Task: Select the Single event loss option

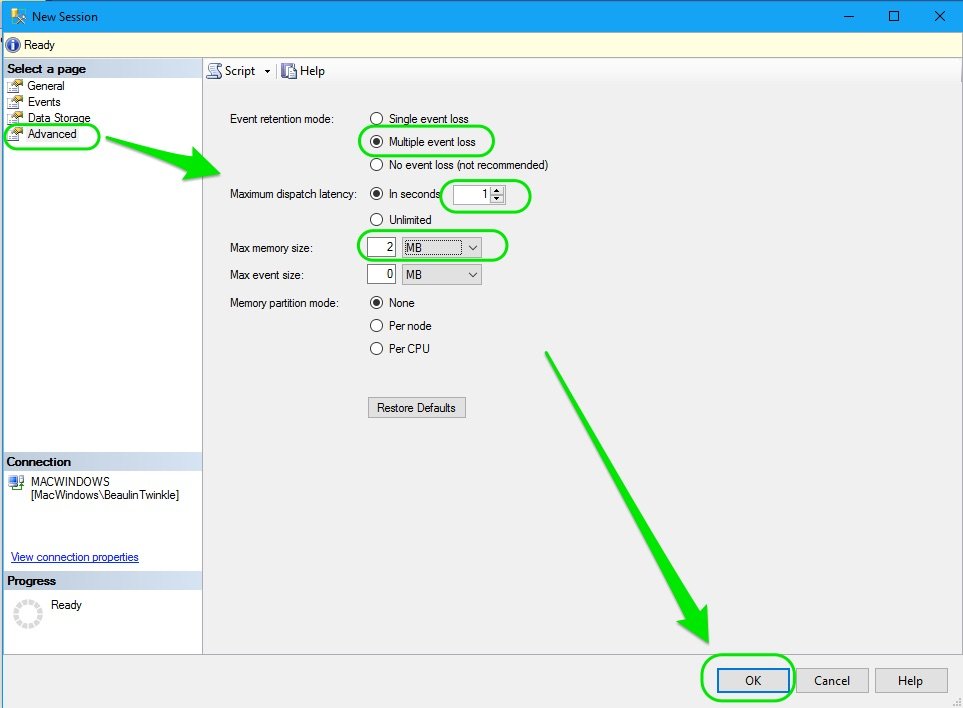Action: [x=376, y=118]
